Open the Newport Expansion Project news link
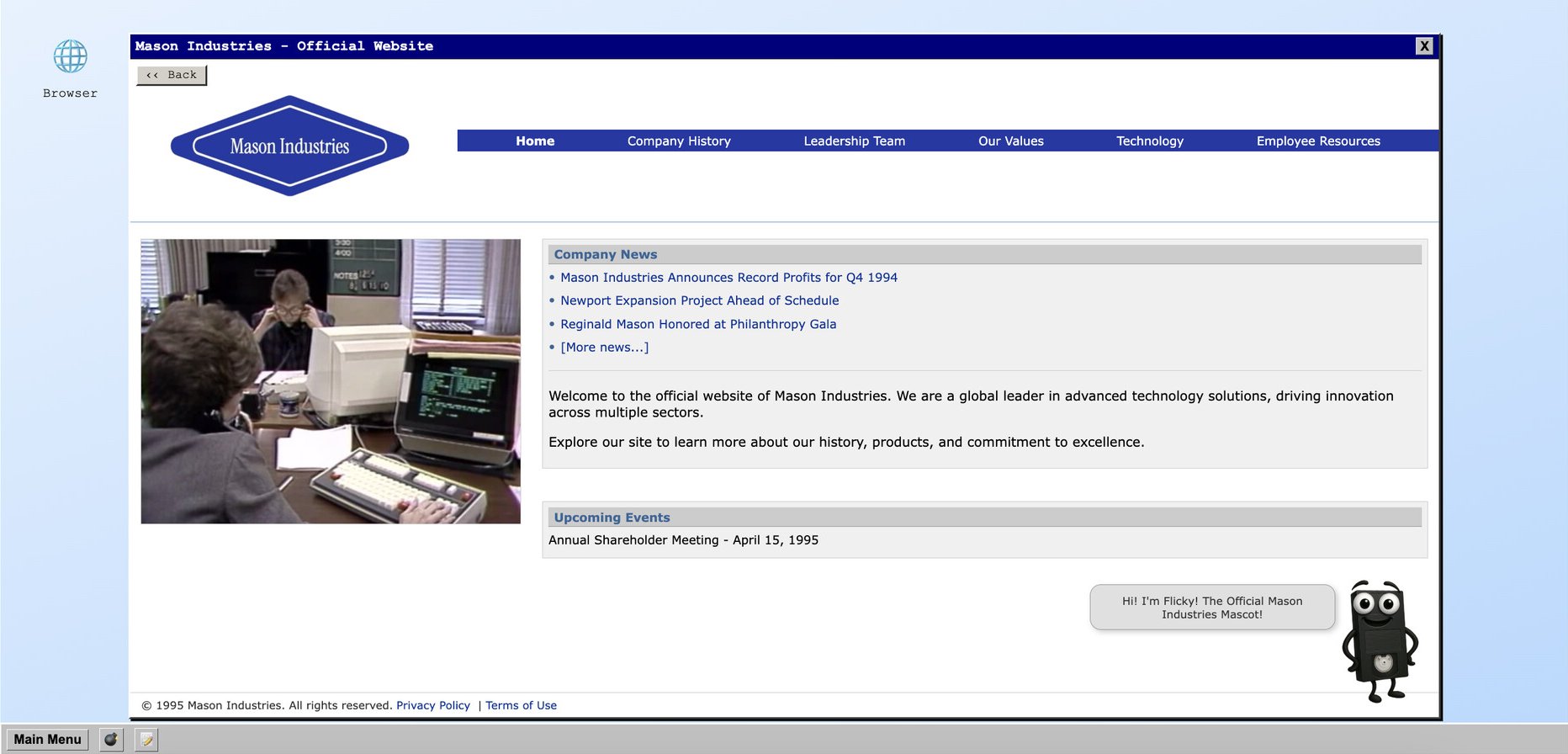Screen dimensions: 1568x754 699,300
